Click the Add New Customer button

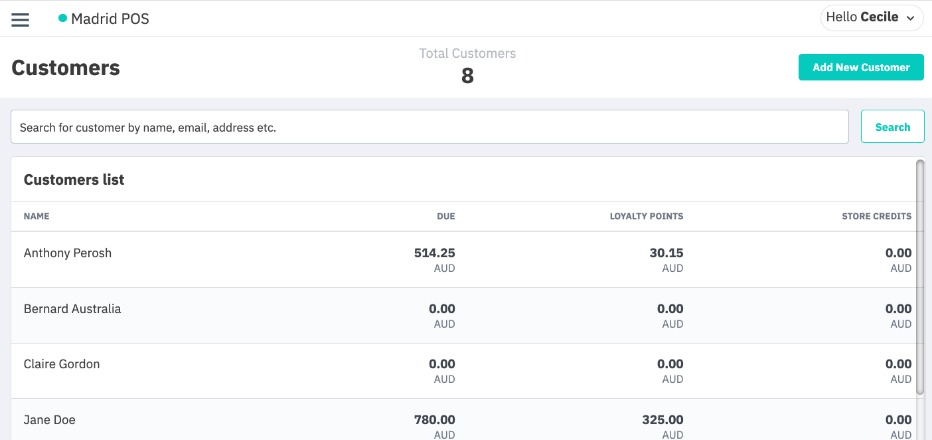pos(860,68)
